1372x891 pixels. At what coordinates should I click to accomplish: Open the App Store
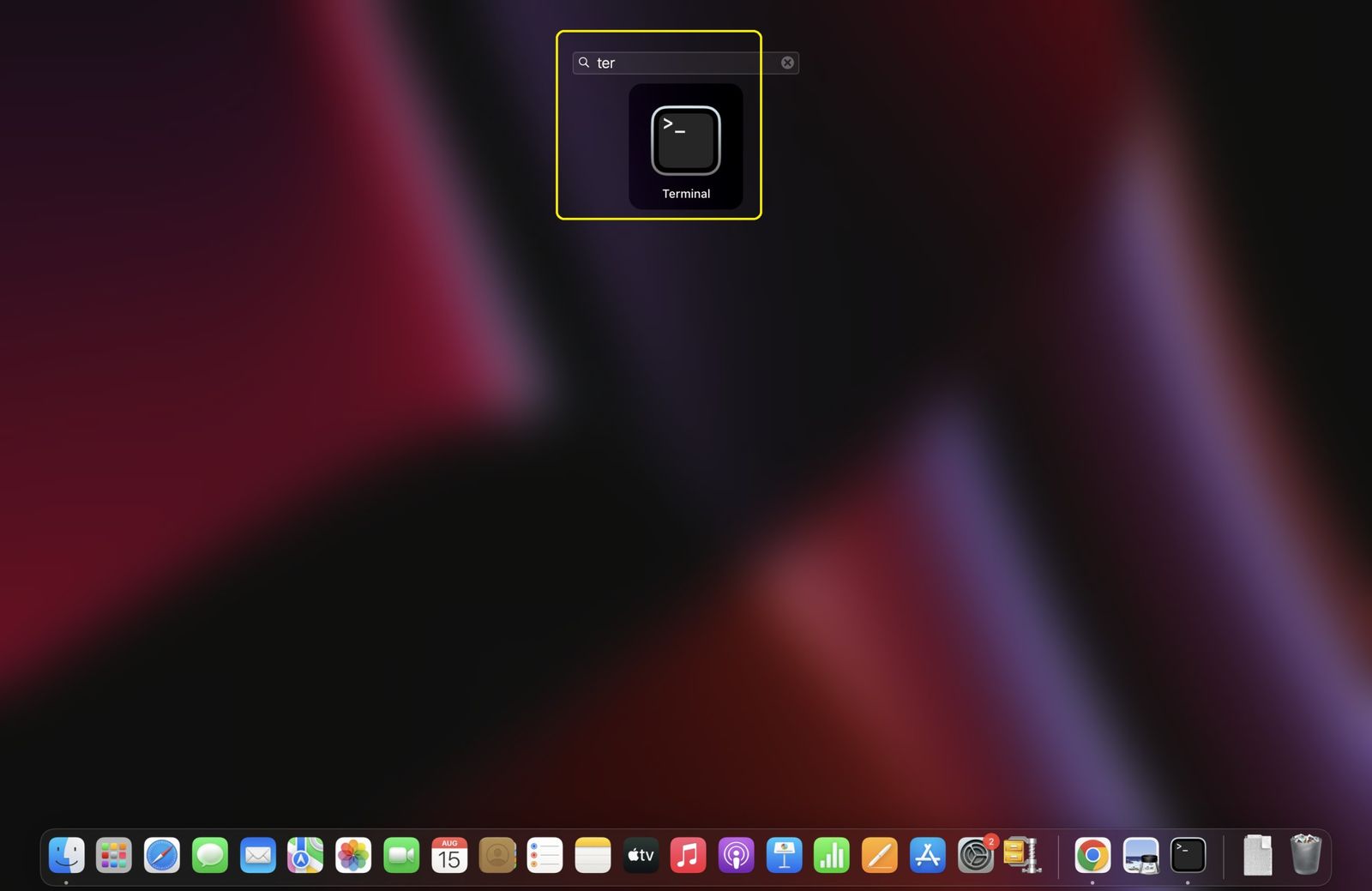[x=927, y=855]
